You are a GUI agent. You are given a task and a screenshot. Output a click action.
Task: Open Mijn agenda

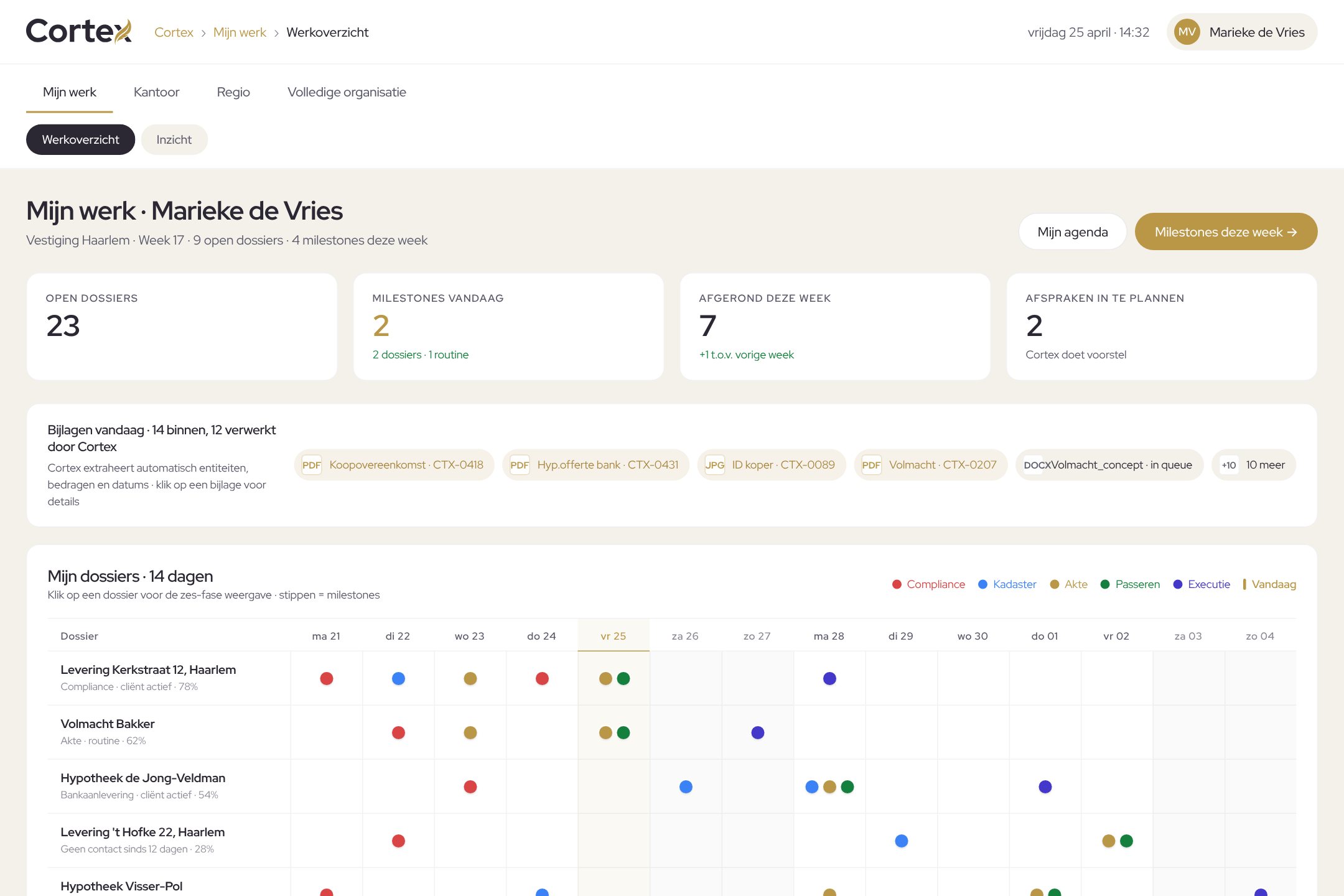point(1073,231)
